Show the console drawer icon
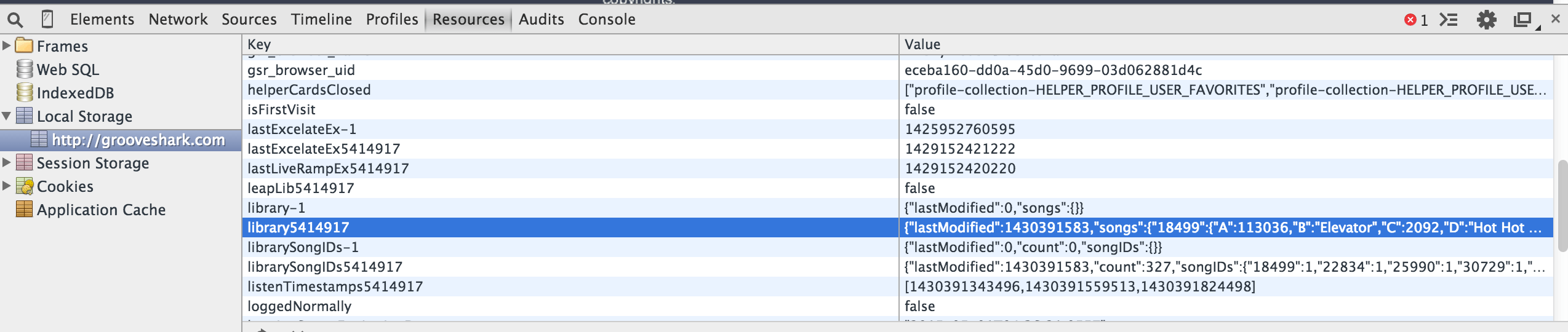The width and height of the screenshot is (1568, 332). [x=1449, y=20]
